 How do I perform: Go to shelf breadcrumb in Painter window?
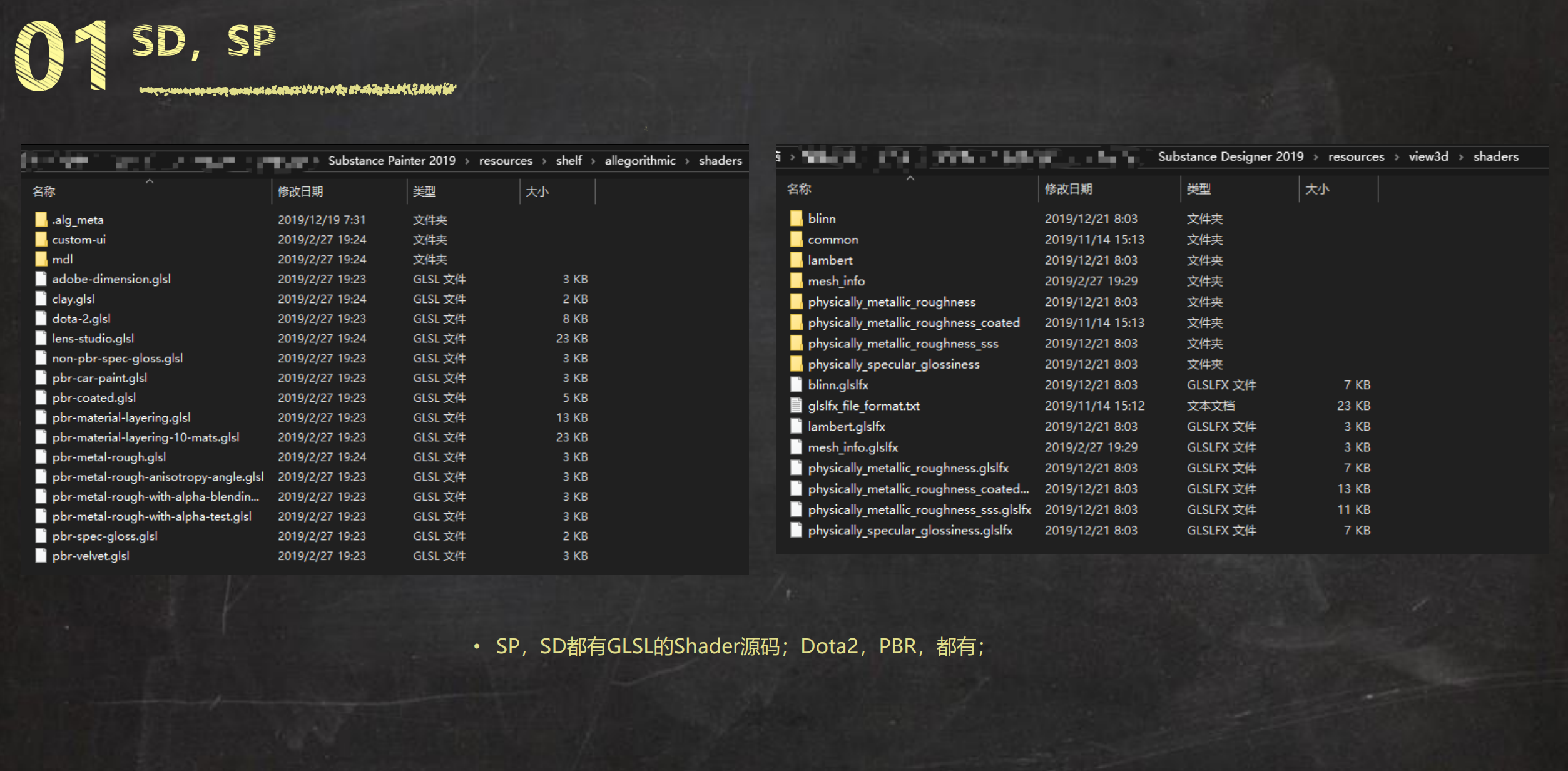[568, 161]
